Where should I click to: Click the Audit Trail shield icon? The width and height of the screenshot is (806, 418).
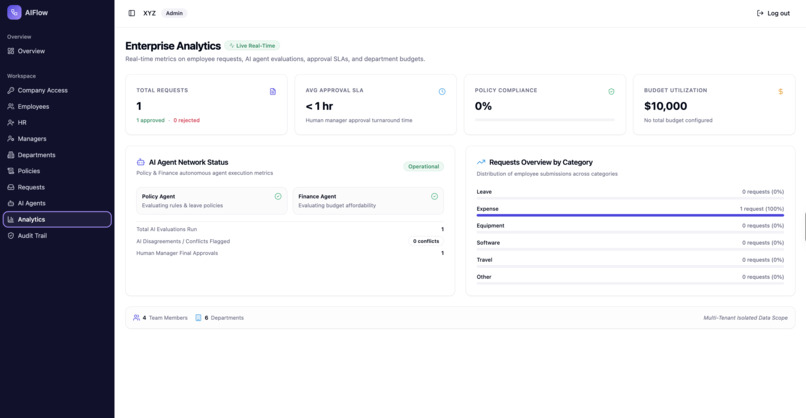[x=11, y=235]
